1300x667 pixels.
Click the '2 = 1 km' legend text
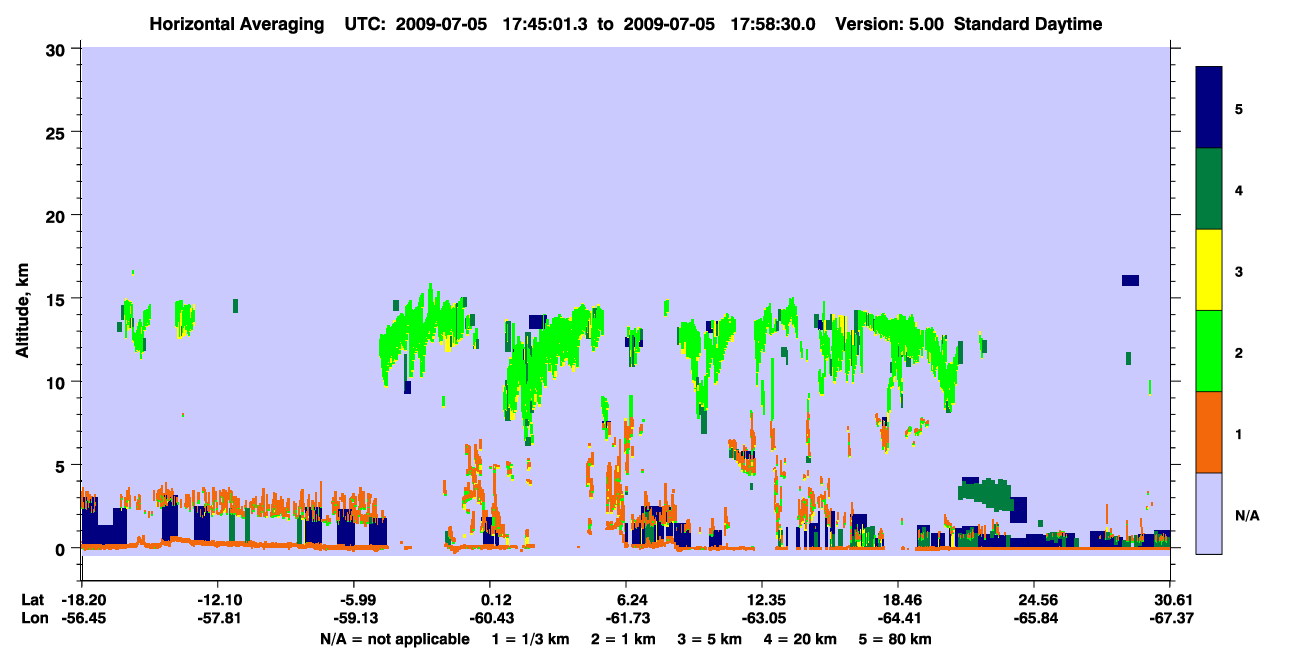point(624,638)
